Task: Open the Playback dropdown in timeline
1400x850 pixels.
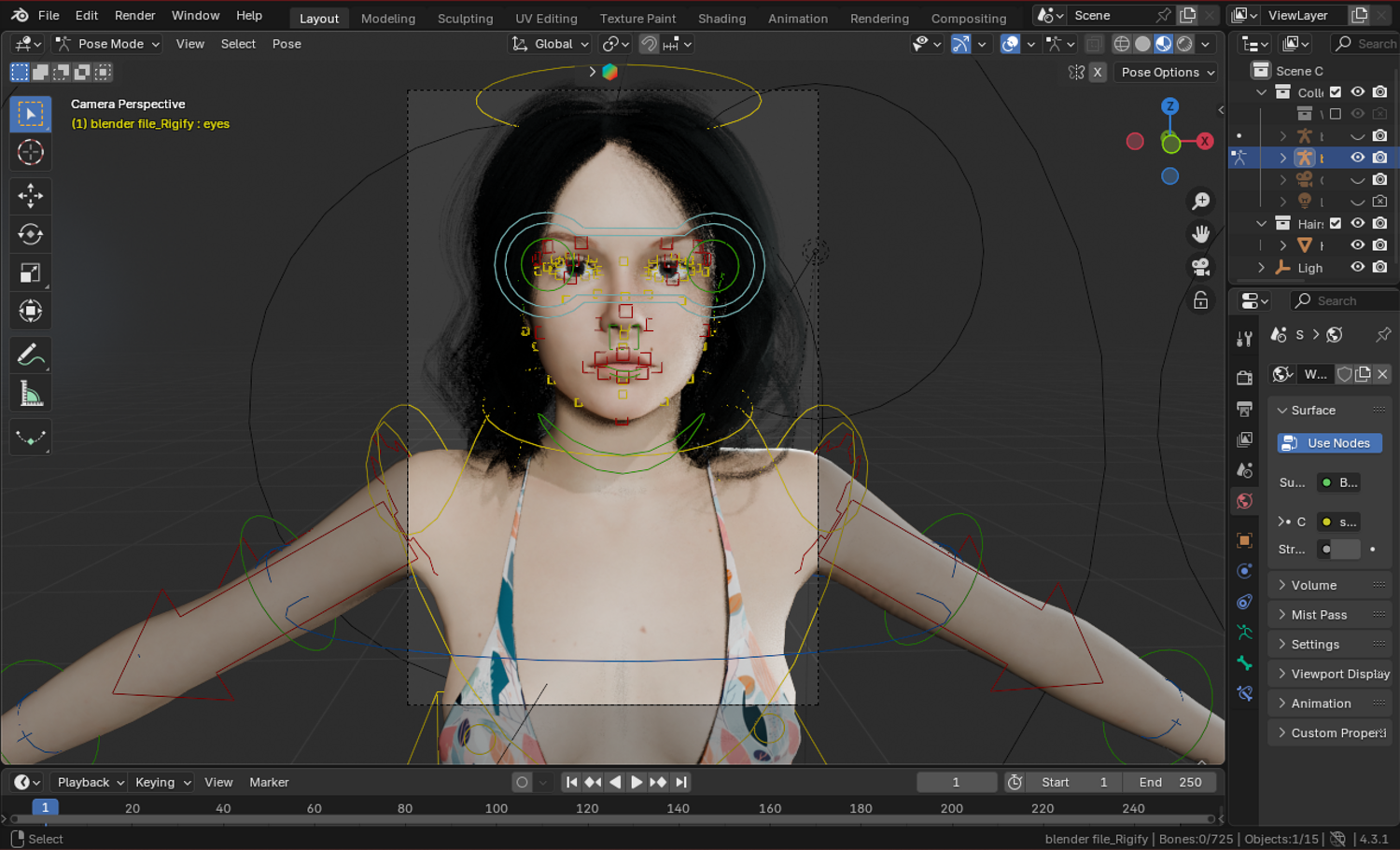Action: [90, 782]
